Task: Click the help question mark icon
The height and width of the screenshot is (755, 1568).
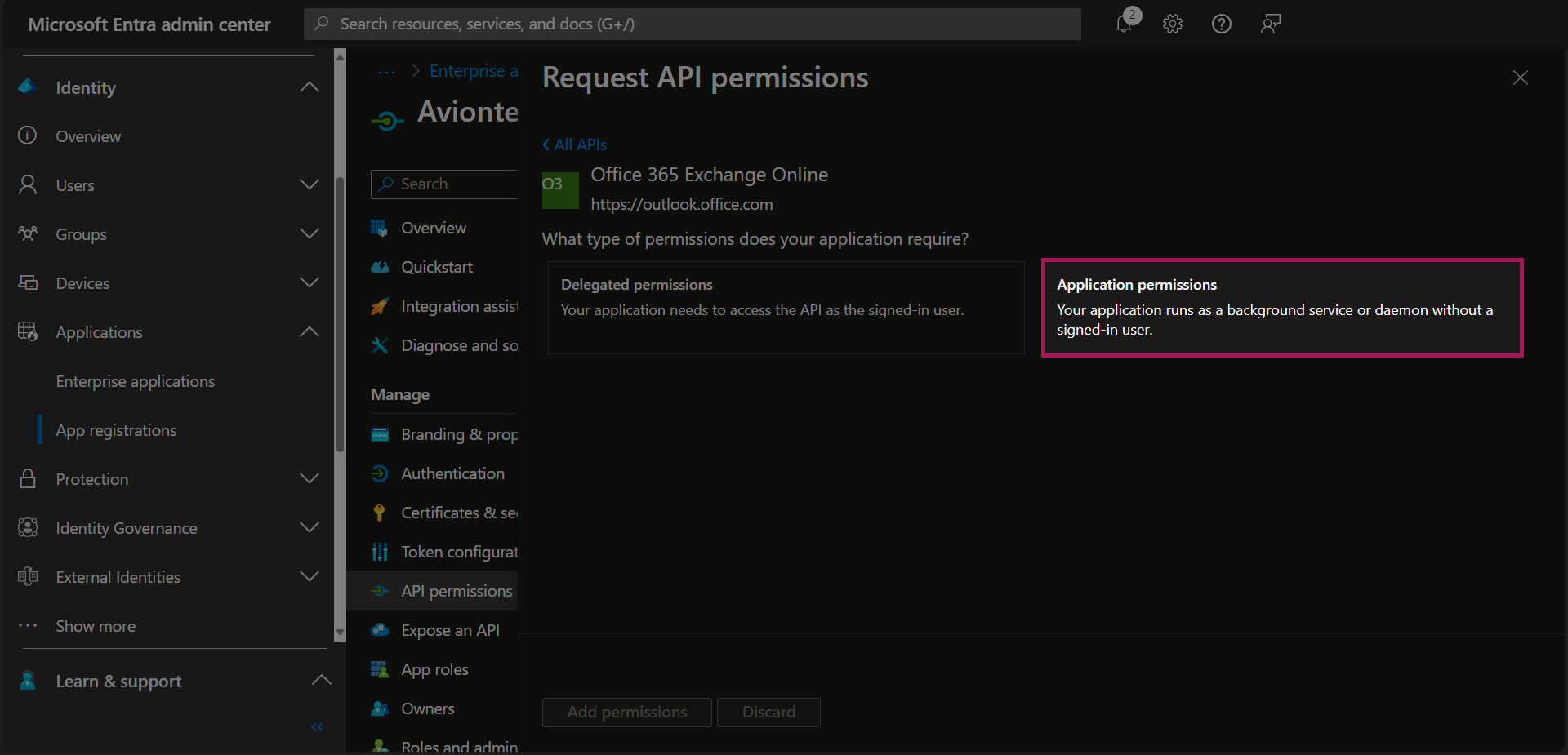Action: (1221, 24)
